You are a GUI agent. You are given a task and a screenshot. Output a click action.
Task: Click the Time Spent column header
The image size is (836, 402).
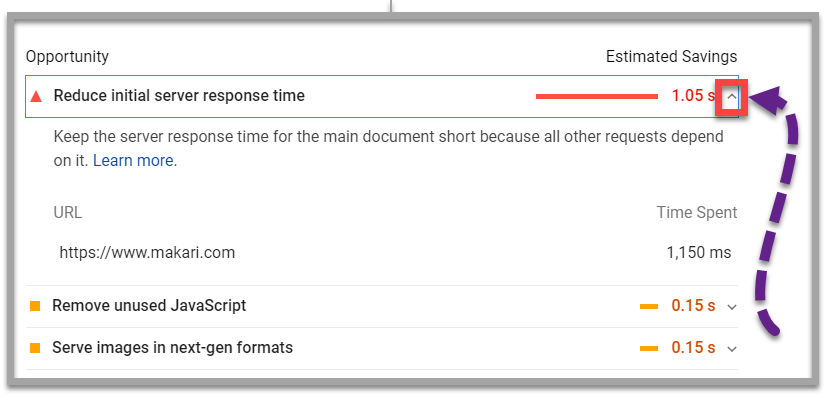696,212
